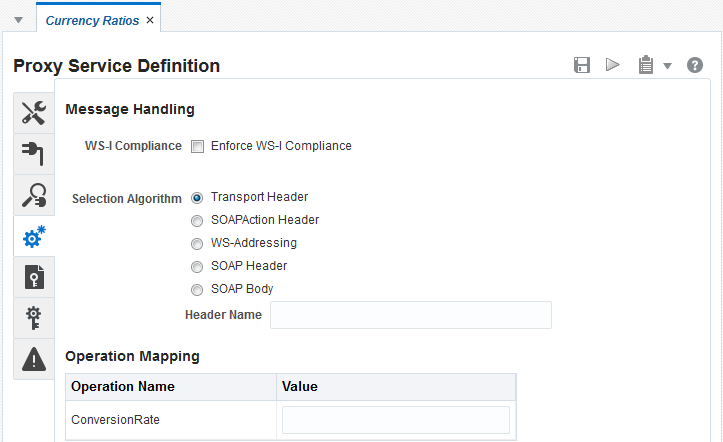This screenshot has height=442, width=723.
Task: Open the SLA Alert Rules warning tab
Action: (34, 359)
